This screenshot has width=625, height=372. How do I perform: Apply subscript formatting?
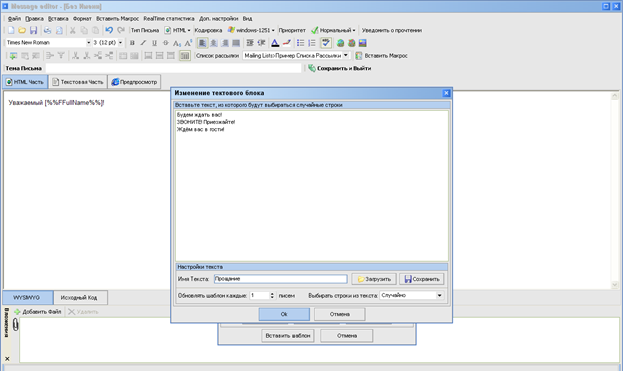tap(177, 43)
